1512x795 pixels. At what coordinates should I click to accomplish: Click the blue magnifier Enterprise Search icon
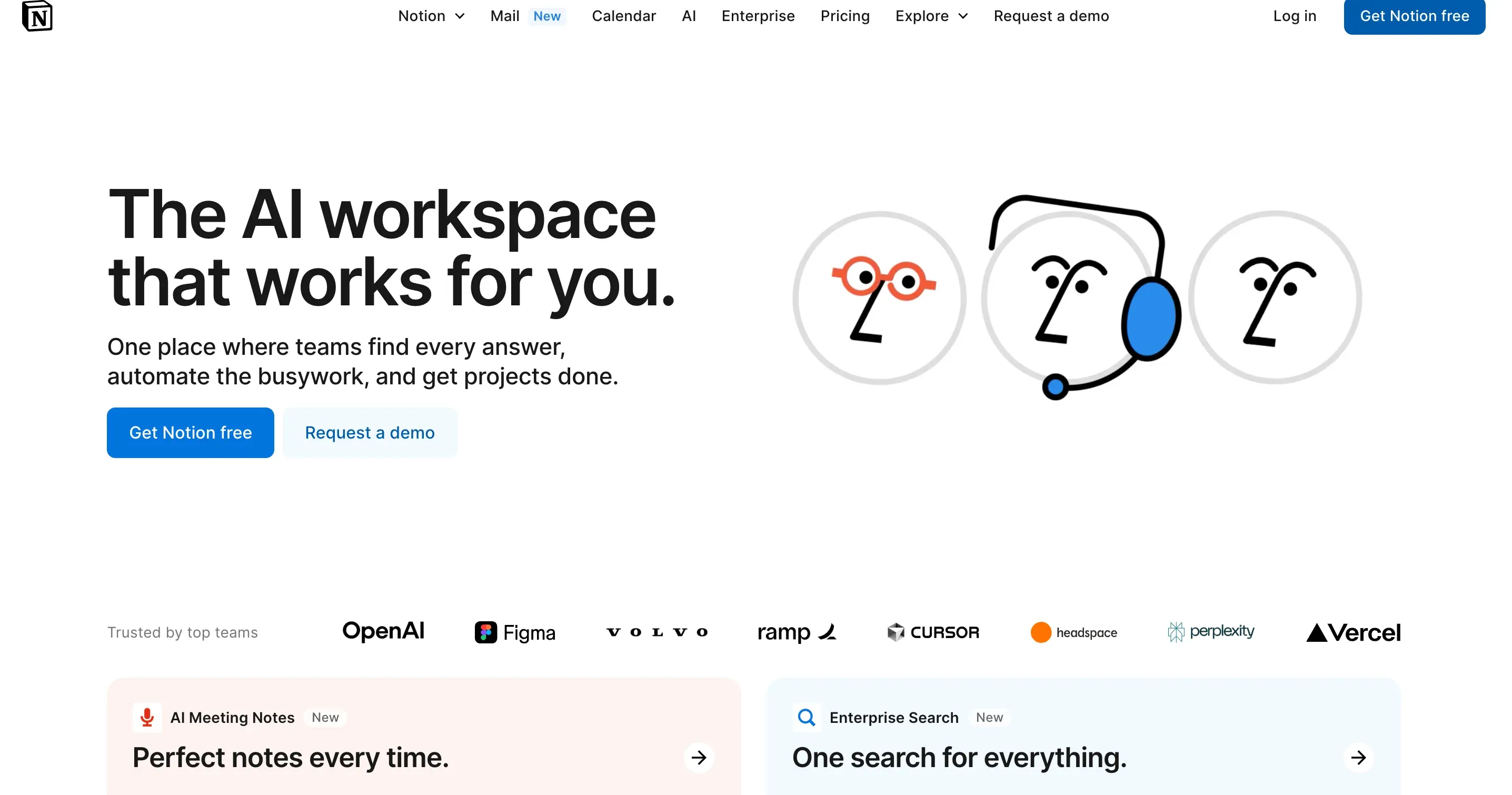[x=807, y=718]
